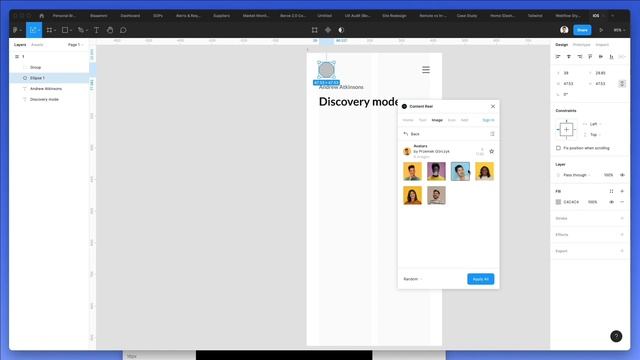Open the Page 1 dropdown
Screen dimensions: 640x360
coord(76,45)
